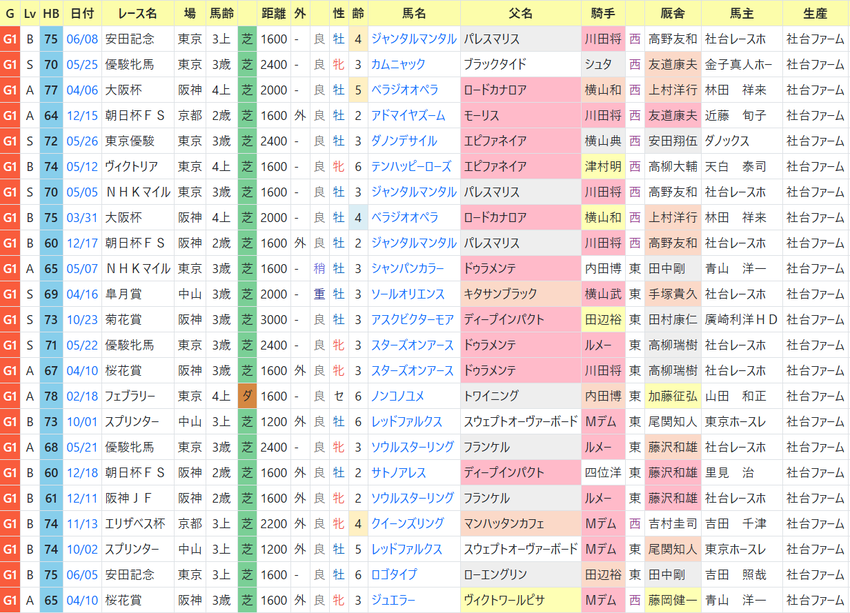The image size is (850, 613).
Task: Open the 05/12 date link
Action: click(x=82, y=166)
